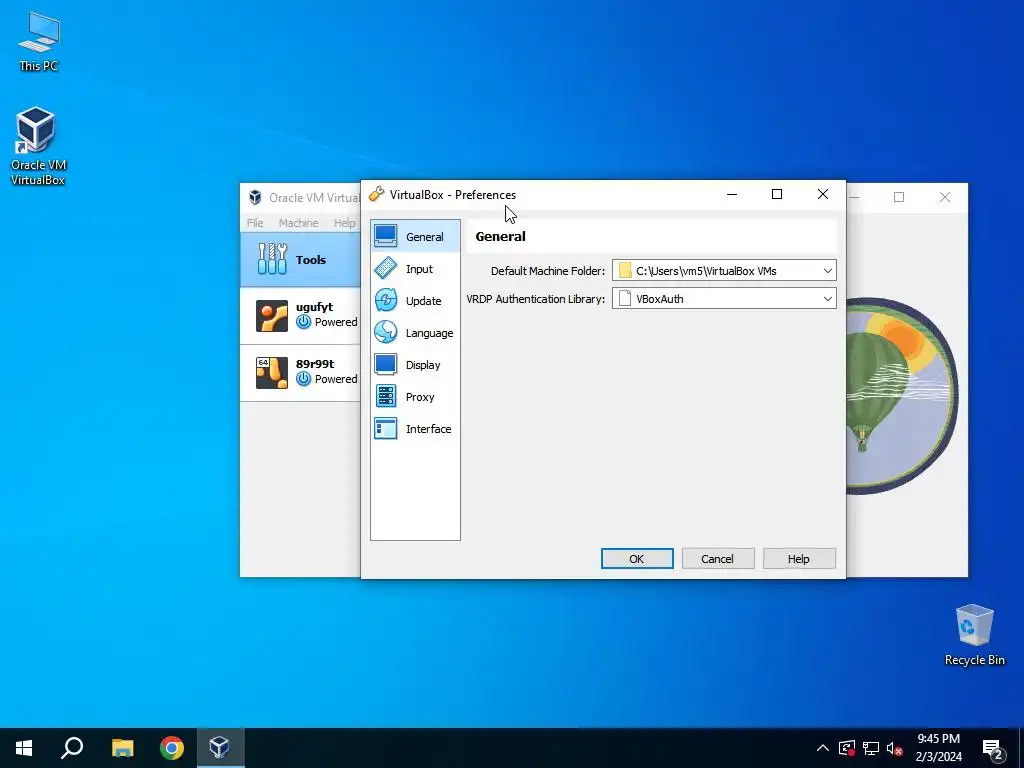
Task: Open the Proxy preferences server icon
Action: [385, 396]
